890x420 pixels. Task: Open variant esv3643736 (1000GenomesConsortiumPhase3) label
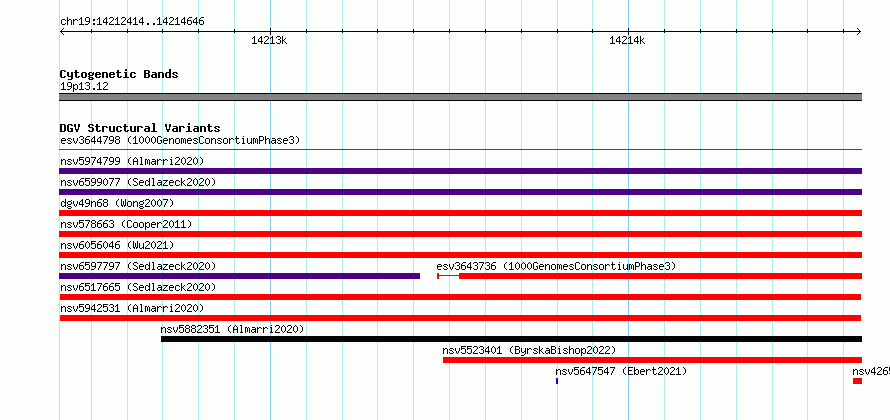point(556,266)
